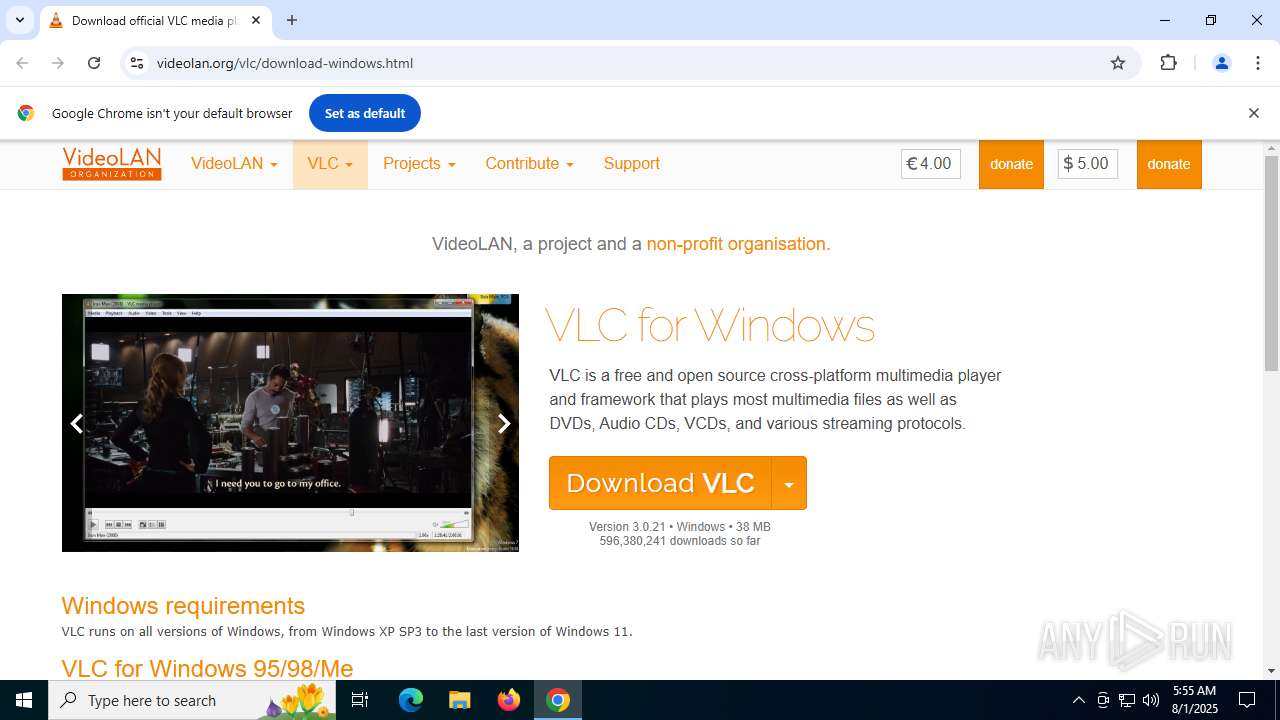Open the Chrome profile avatar
The image size is (1280, 720).
click(1221, 63)
